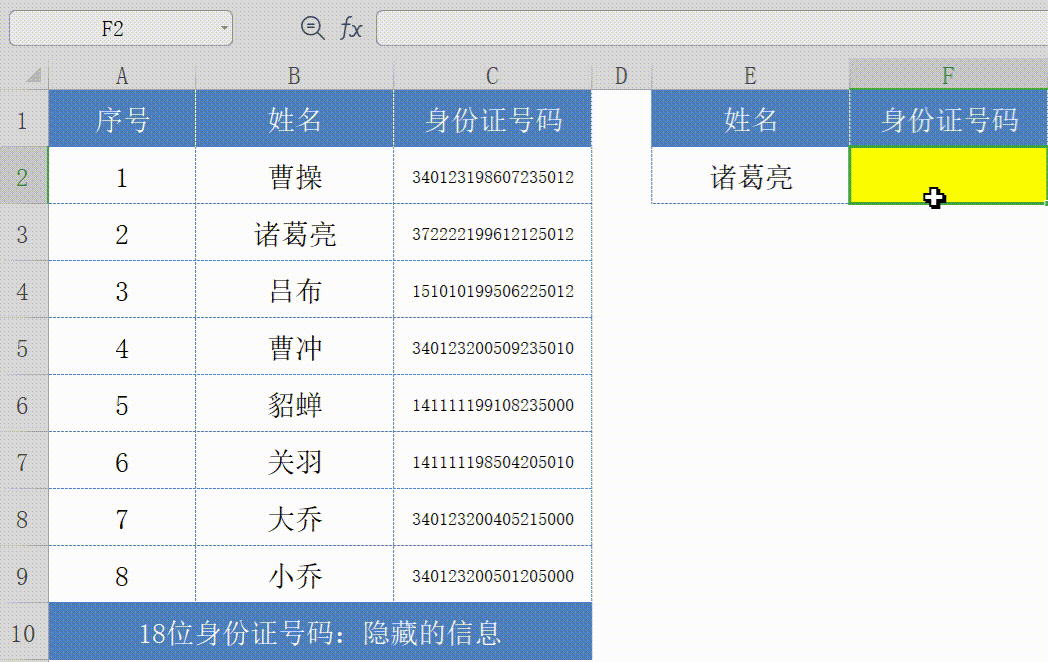Select the cell containing 小乔

pyautogui.click(x=293, y=575)
